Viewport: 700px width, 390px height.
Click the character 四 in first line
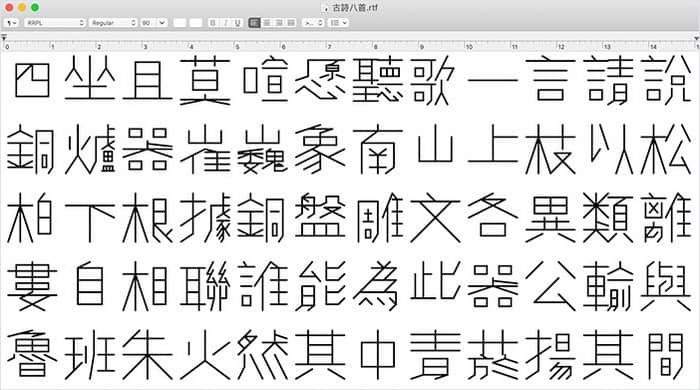tap(32, 81)
